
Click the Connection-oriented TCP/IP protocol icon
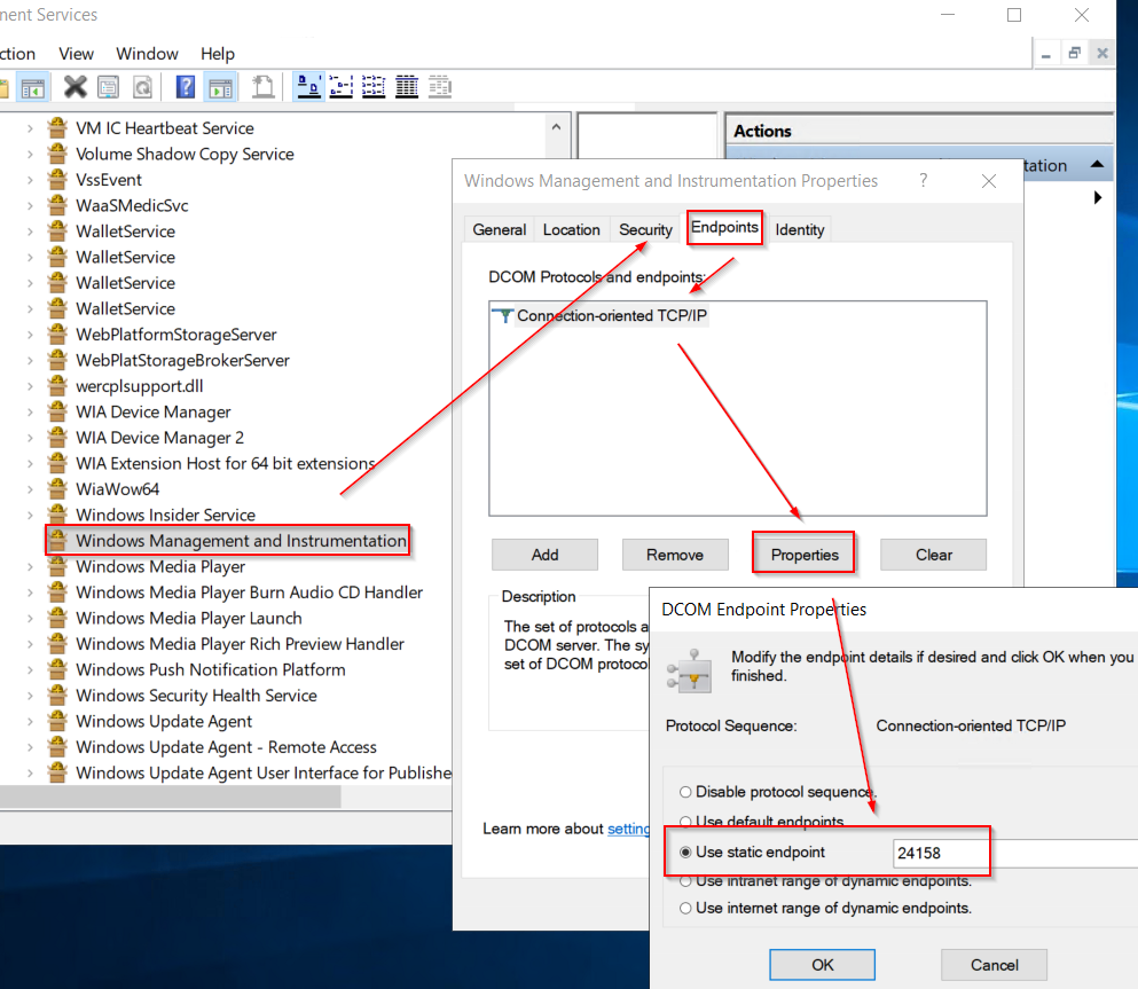point(503,316)
